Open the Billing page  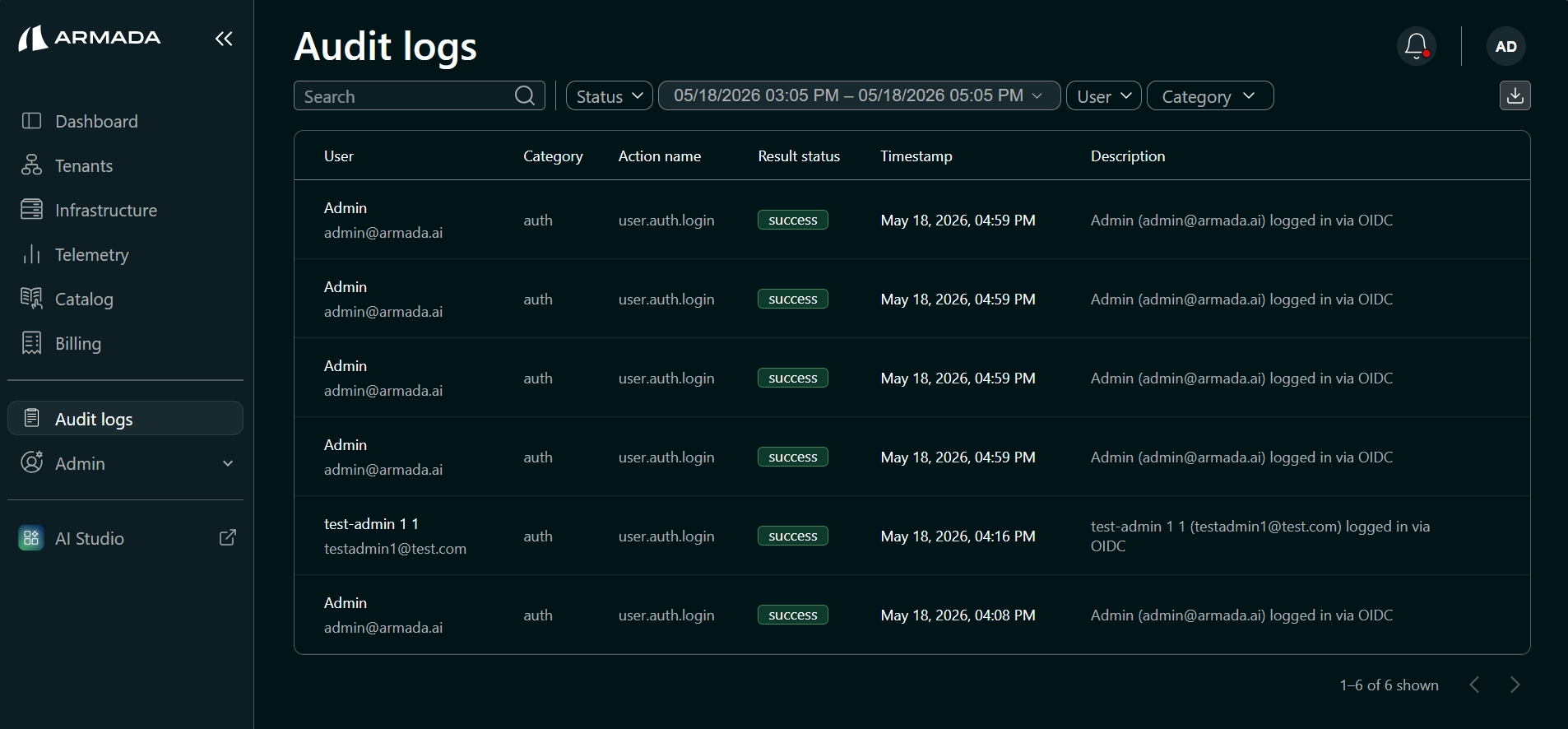pyautogui.click(x=125, y=343)
